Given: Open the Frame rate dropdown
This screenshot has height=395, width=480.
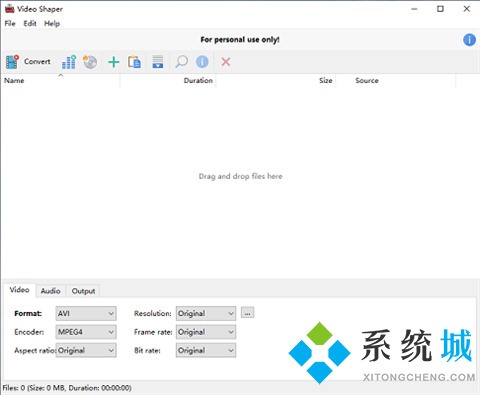Looking at the screenshot, I should tap(206, 332).
